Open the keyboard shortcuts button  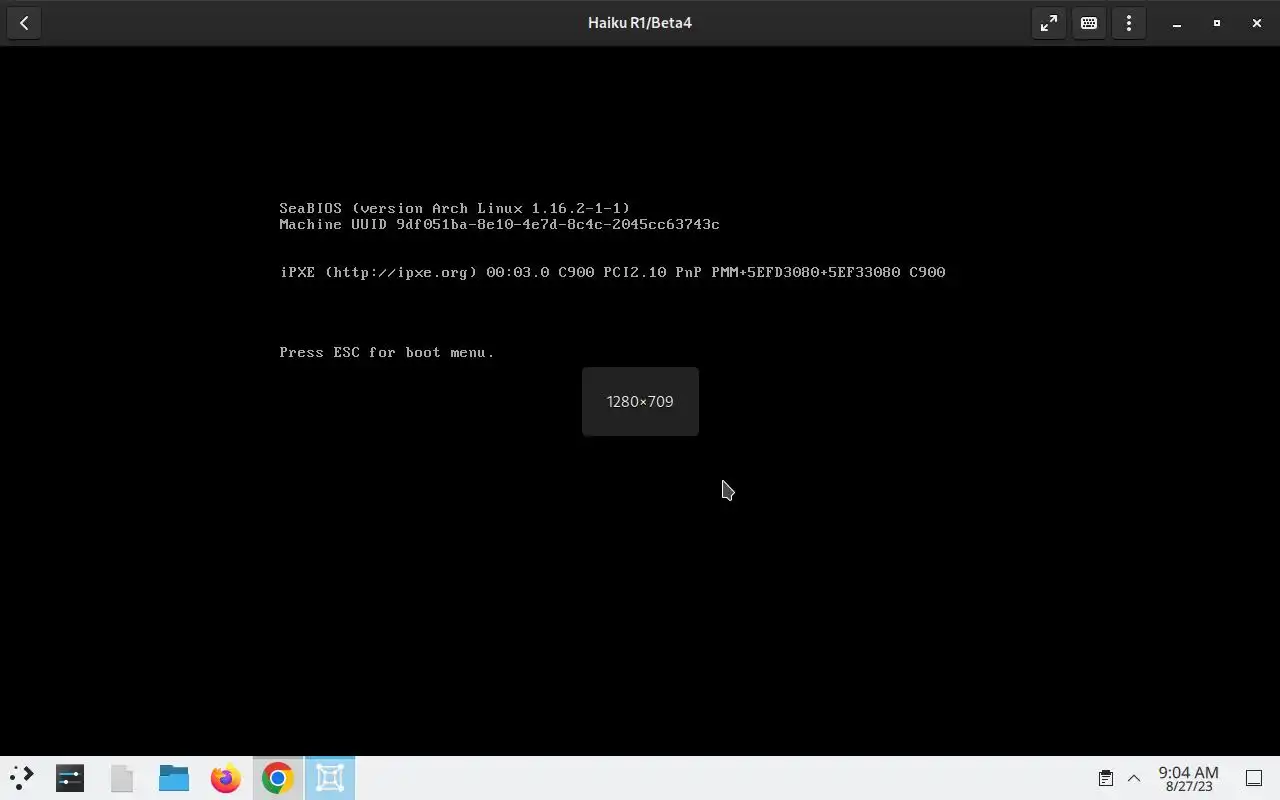coord(1089,23)
